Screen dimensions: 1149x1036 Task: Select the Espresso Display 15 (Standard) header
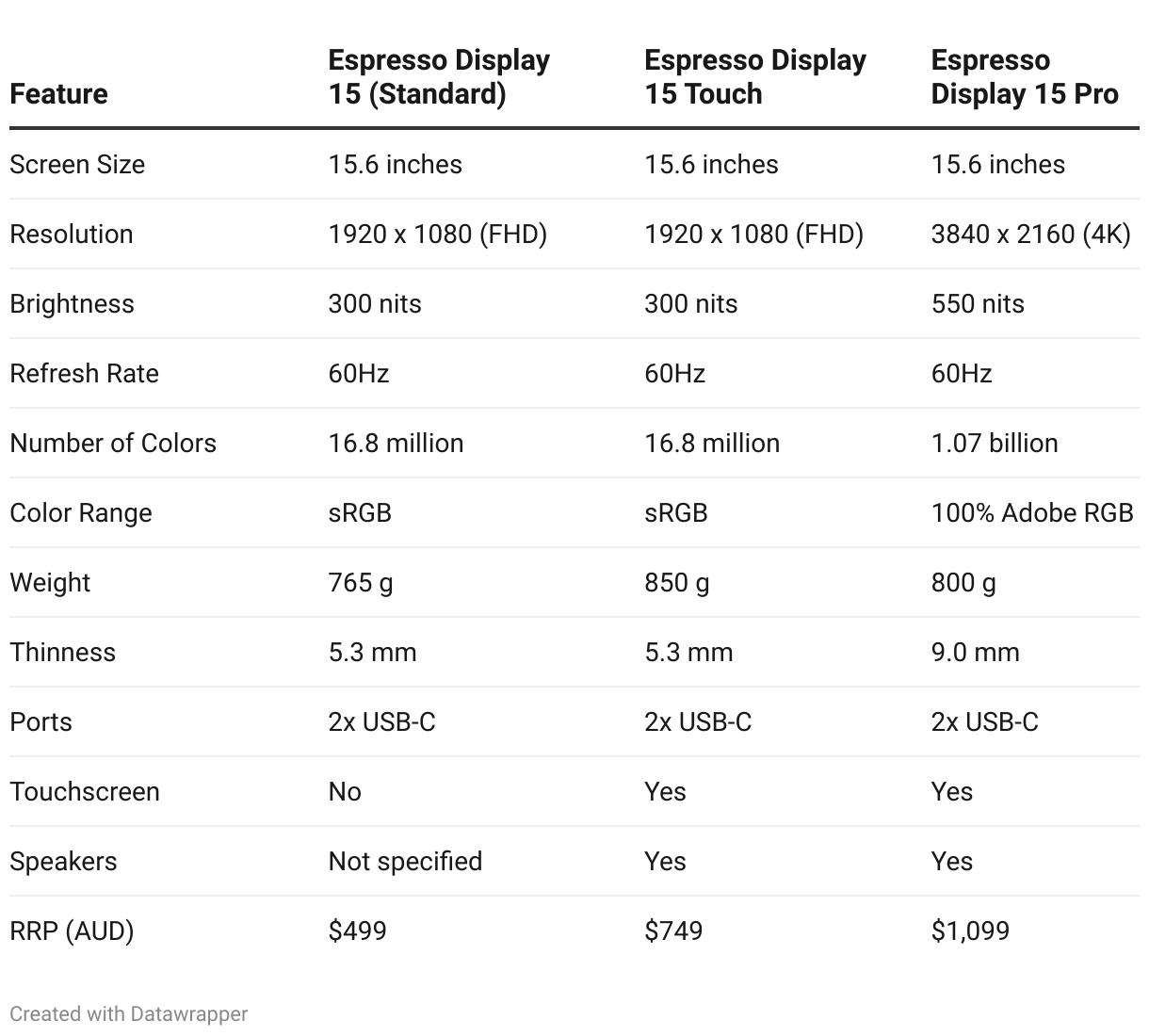[439, 77]
